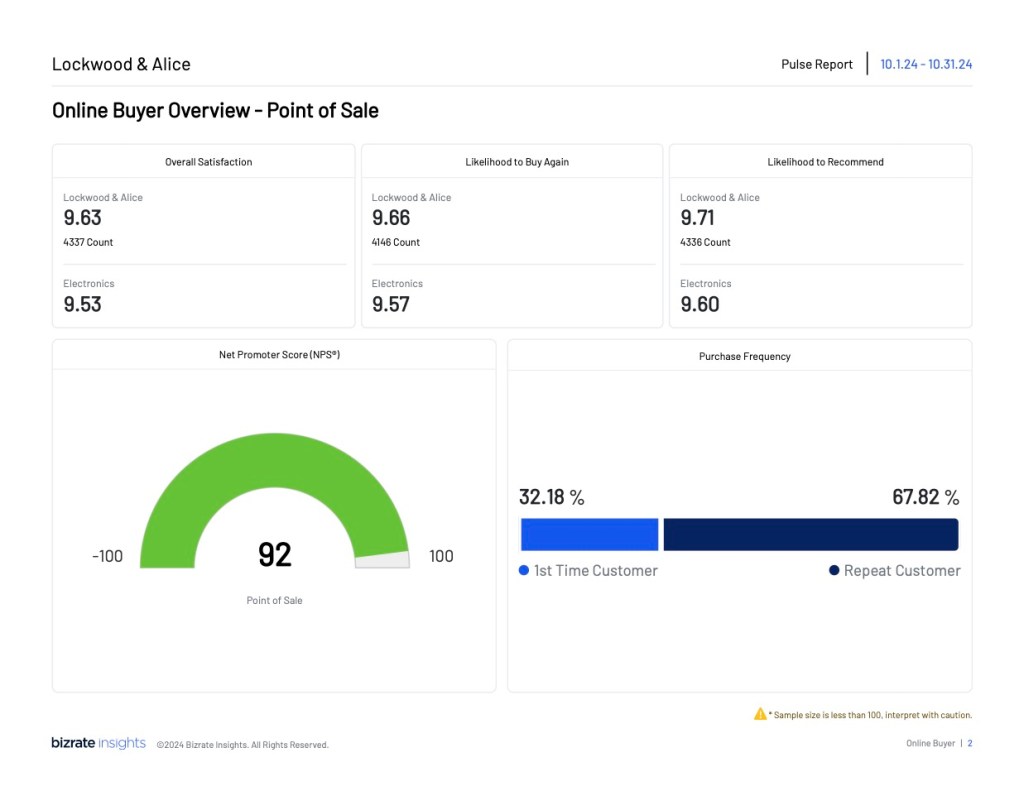This screenshot has width=1024, height=791.
Task: Click the 32.18 % value
Action: pos(552,497)
